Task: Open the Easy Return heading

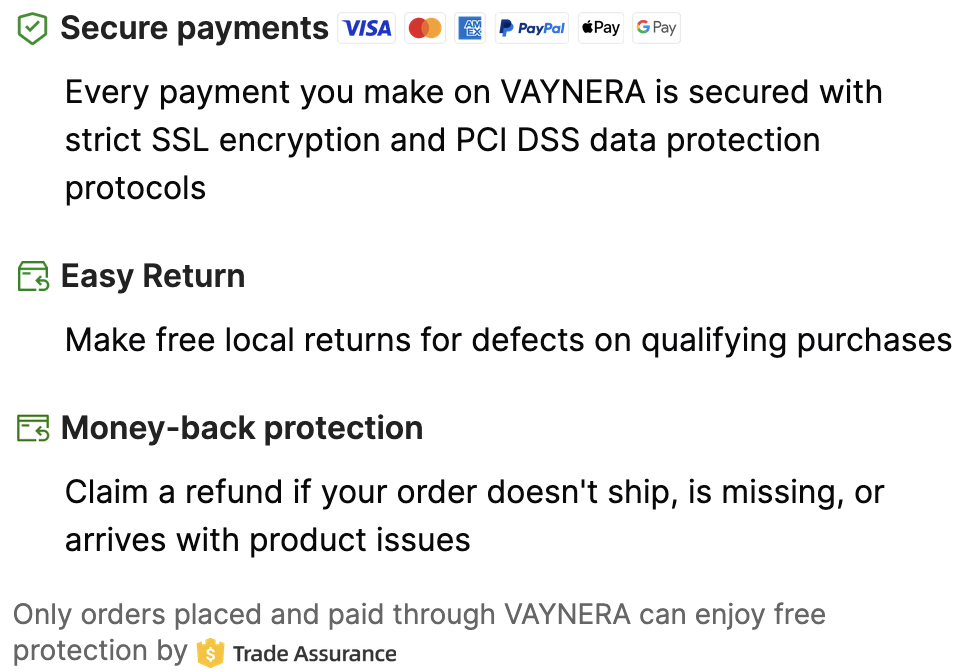Action: (x=153, y=276)
